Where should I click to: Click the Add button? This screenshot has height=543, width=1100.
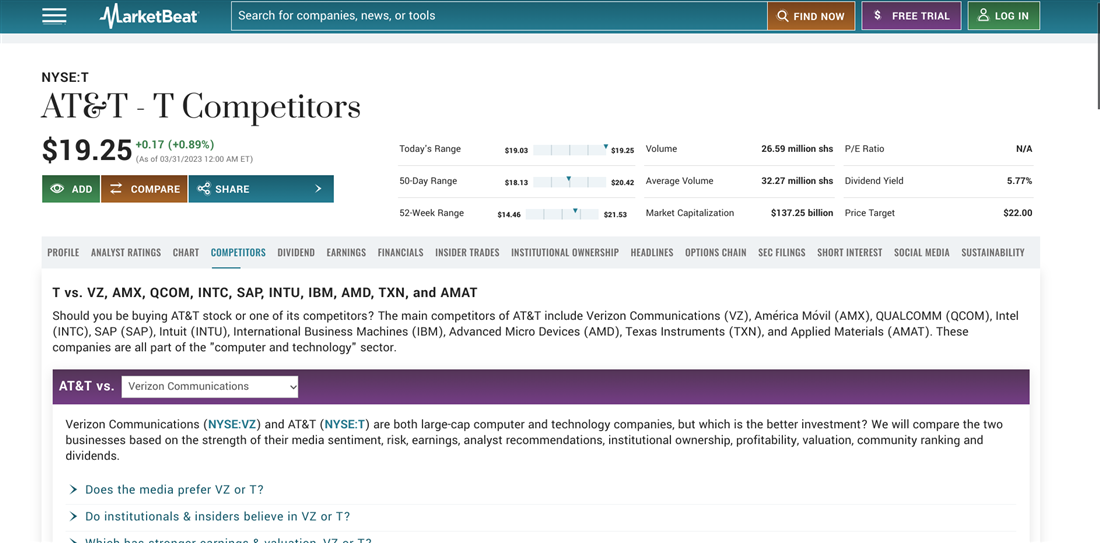(71, 189)
